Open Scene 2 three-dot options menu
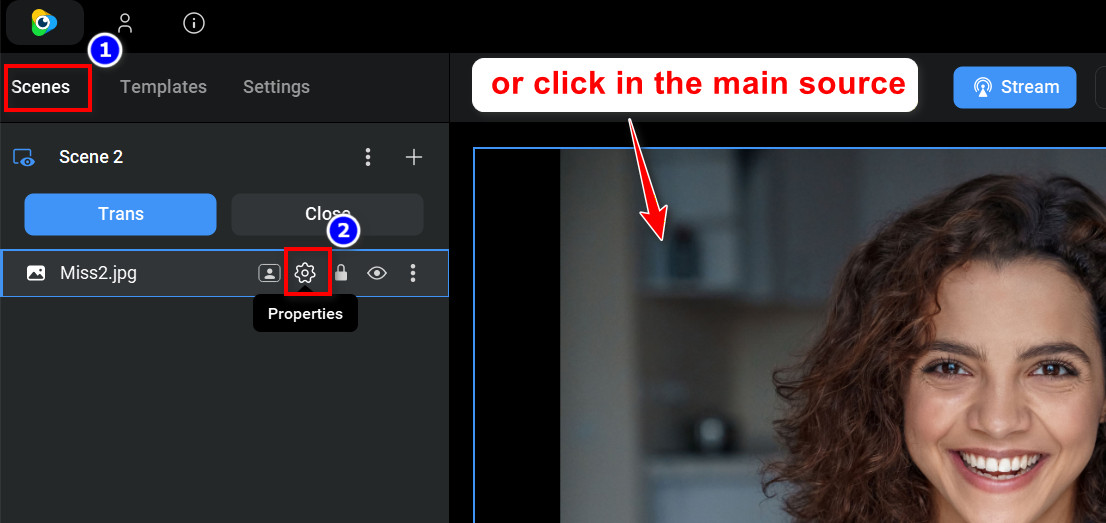This screenshot has width=1106, height=523. click(367, 157)
